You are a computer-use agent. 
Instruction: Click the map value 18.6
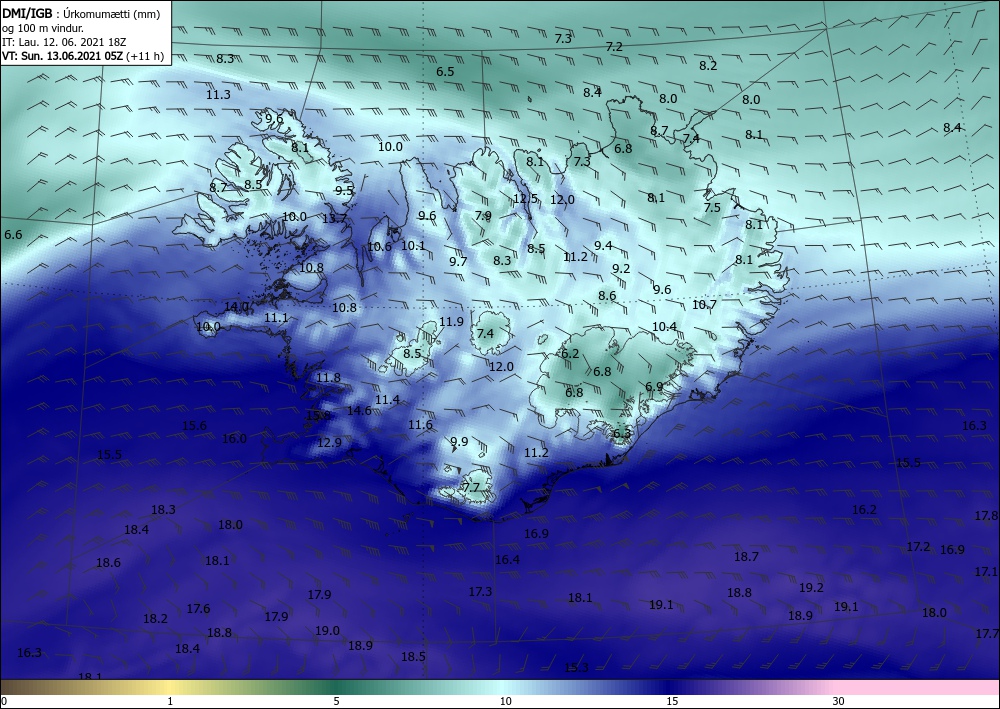108,563
